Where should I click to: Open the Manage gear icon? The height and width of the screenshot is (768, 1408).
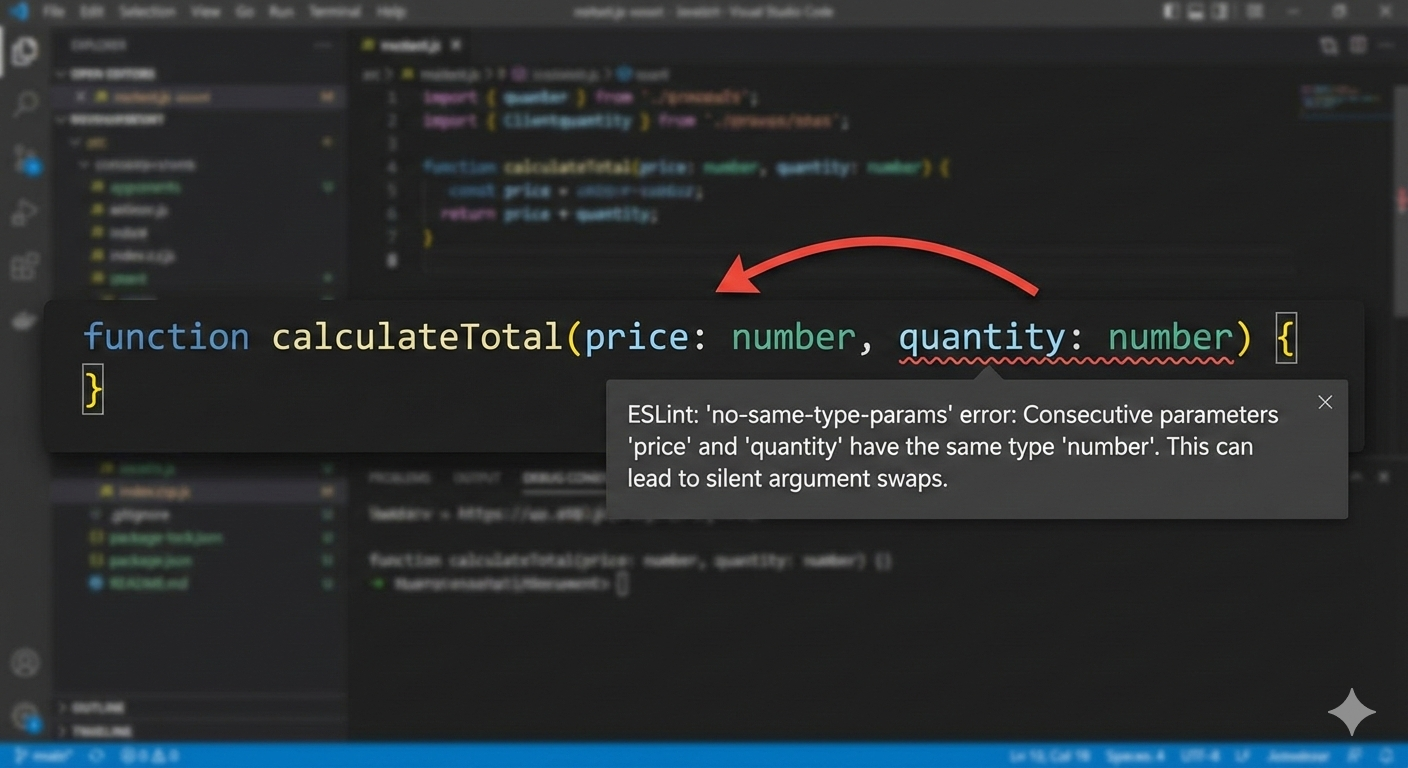pos(25,715)
